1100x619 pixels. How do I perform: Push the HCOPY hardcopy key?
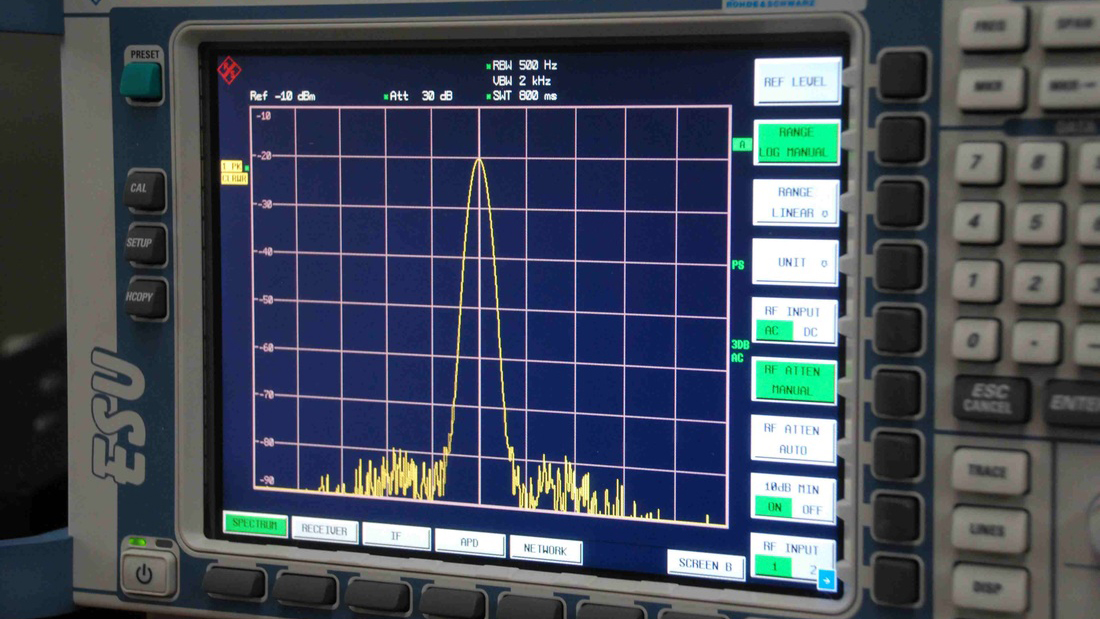tap(145, 298)
